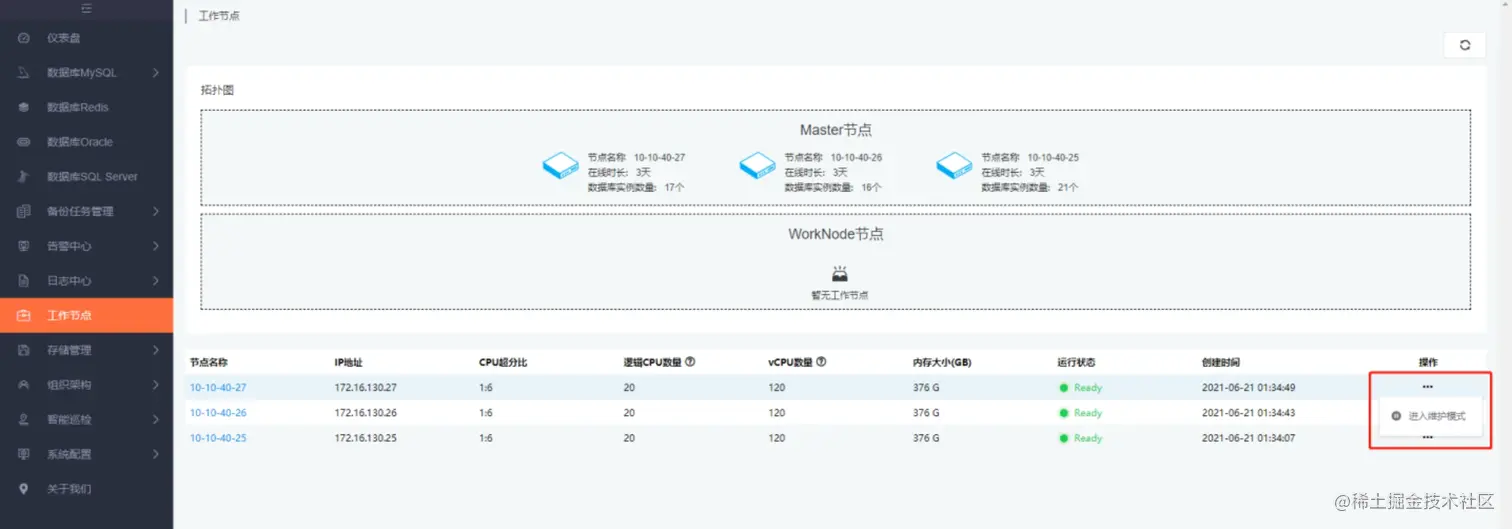Click the 智能巡检 sidebar icon
Viewport: 1512px width, 529px height.
click(24, 419)
